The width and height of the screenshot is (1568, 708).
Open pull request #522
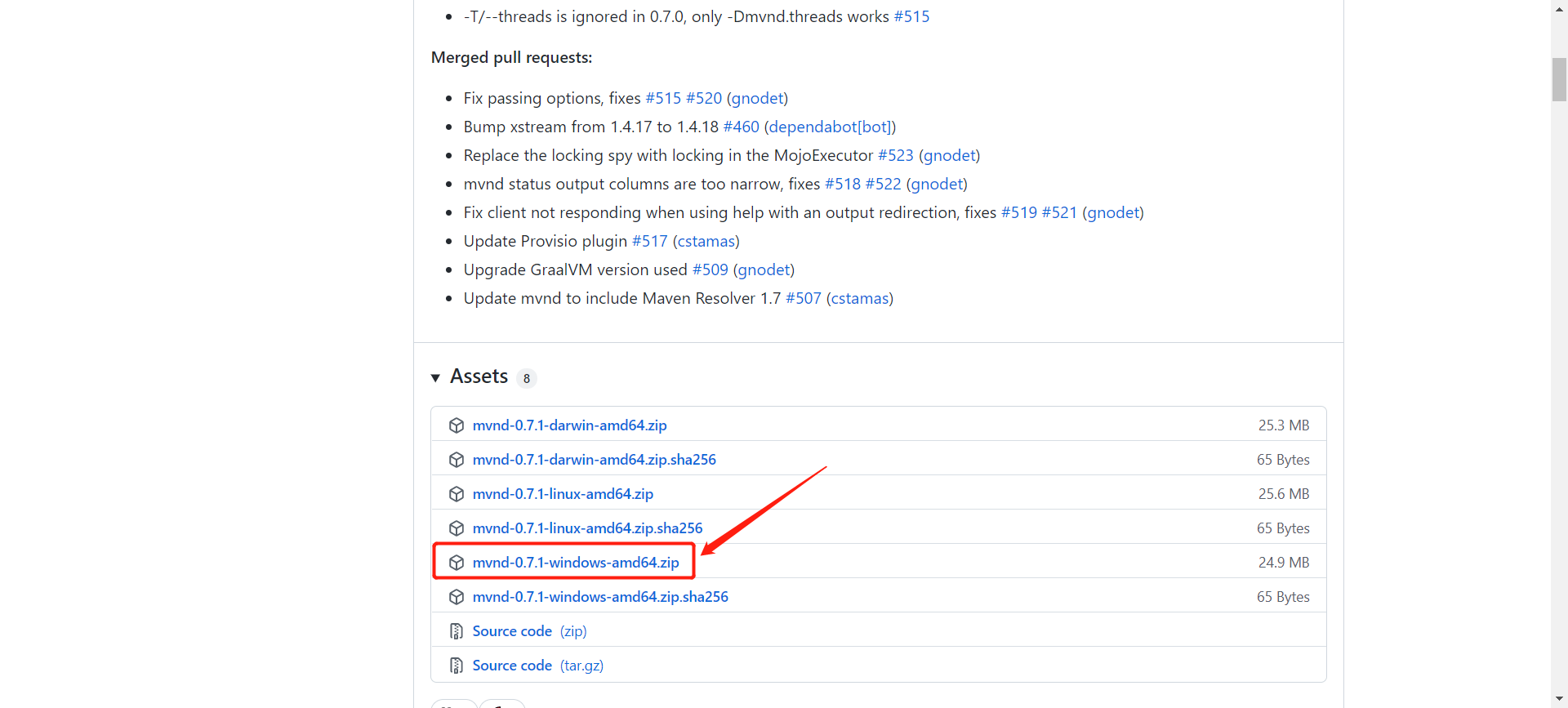(884, 184)
